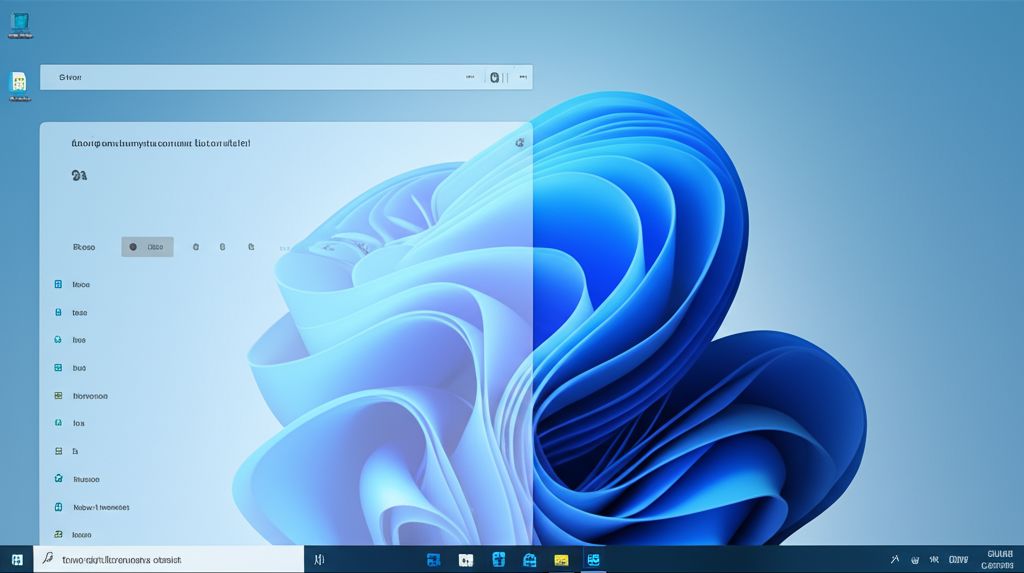Open the blue desktop icon at top-left corner

point(20,24)
